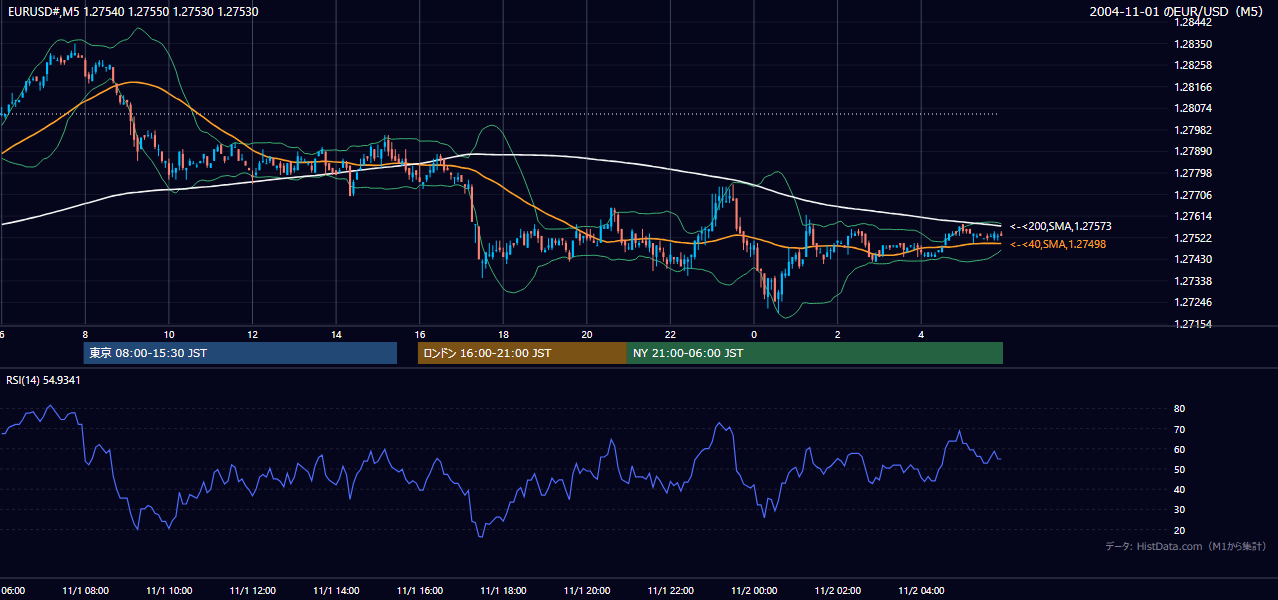Viewport: 1278px width, 600px height.
Task: Click price axis value 1.27890
Action: point(1194,151)
